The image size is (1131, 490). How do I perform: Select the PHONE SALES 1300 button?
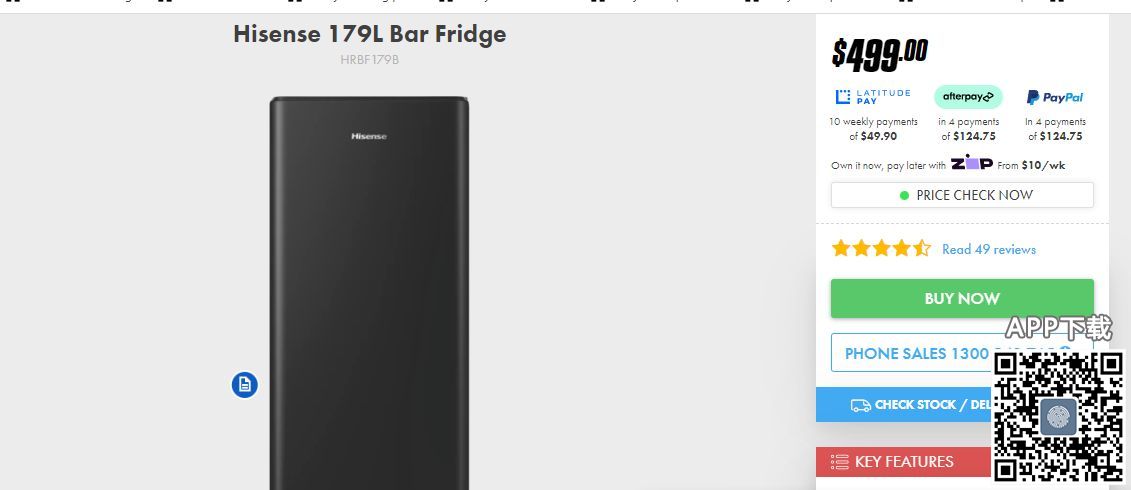pyautogui.click(x=912, y=353)
